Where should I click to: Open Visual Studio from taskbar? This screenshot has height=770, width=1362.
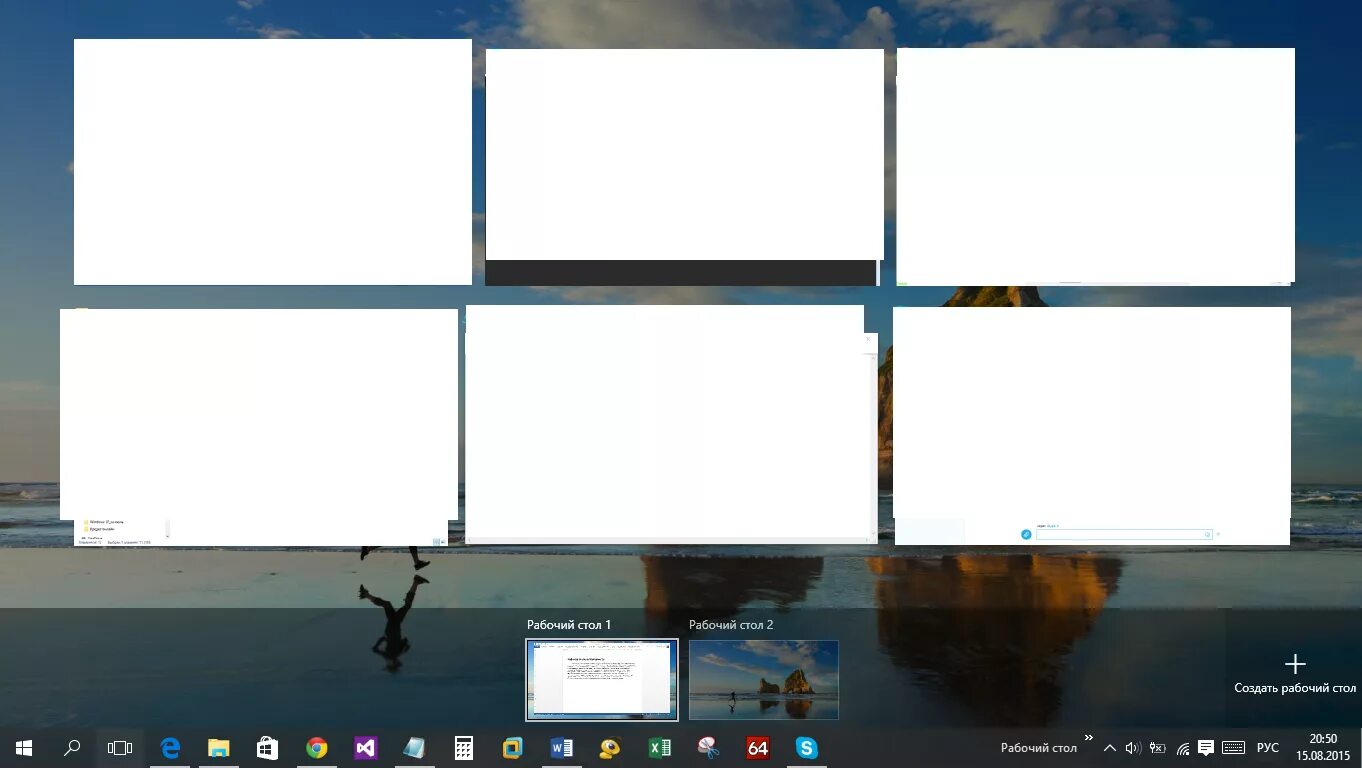[x=365, y=747]
